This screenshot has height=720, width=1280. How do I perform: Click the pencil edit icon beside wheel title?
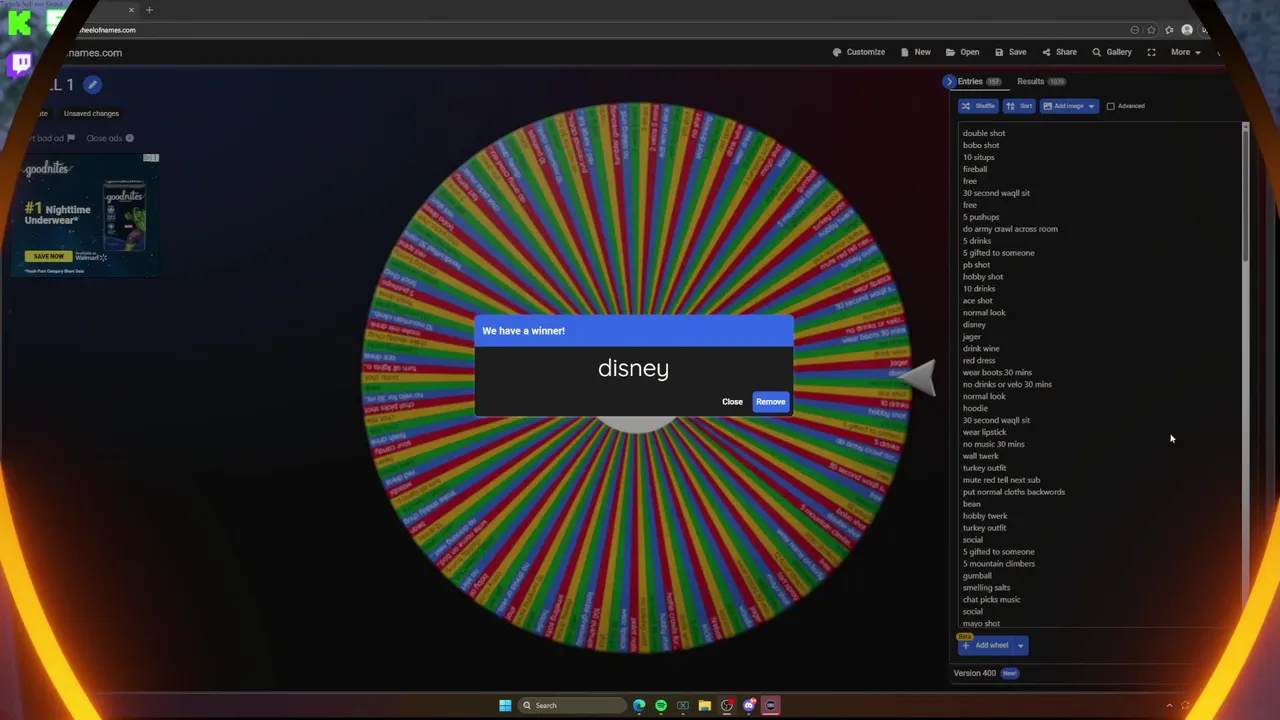pos(92,85)
